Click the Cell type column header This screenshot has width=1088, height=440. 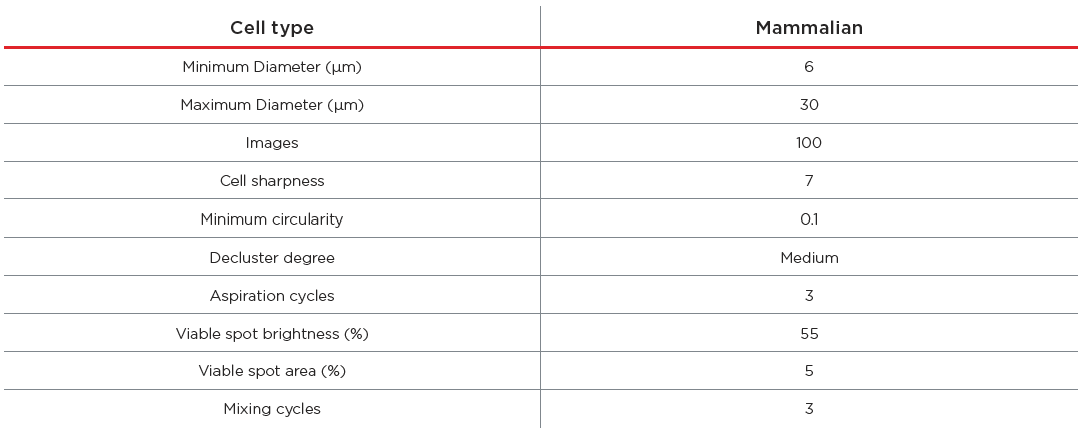click(272, 28)
